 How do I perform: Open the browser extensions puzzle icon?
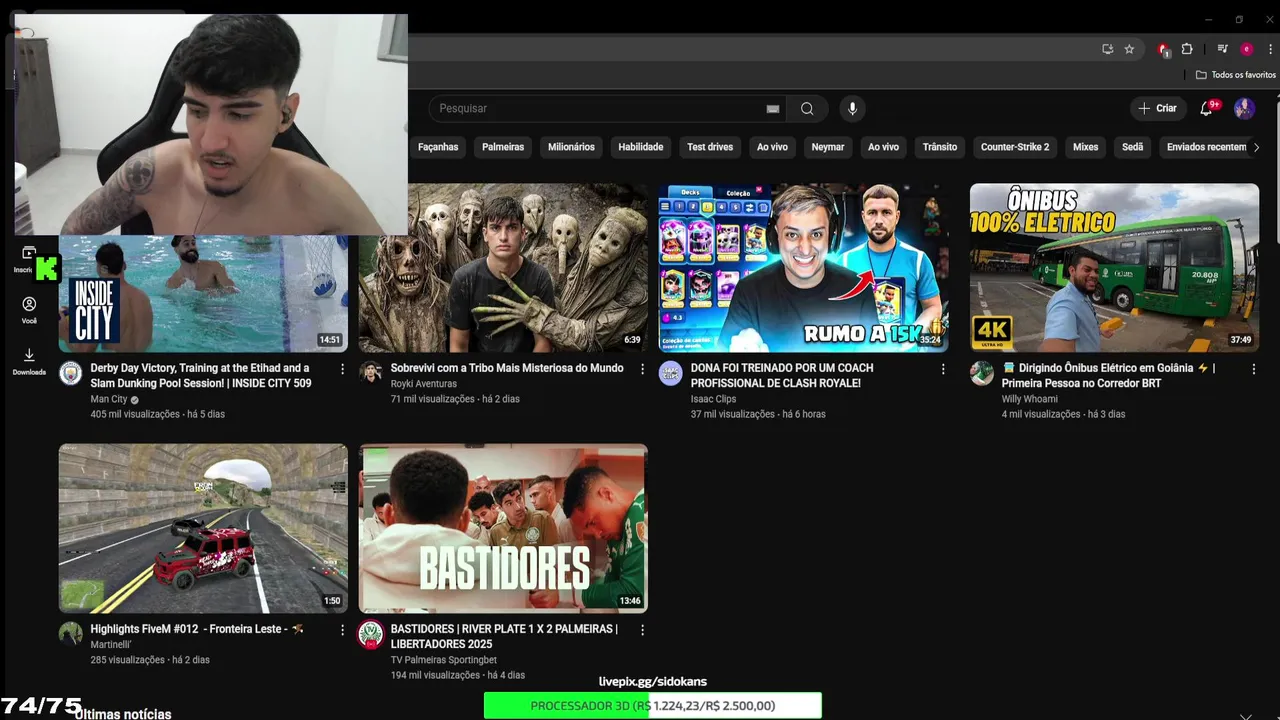(1187, 49)
